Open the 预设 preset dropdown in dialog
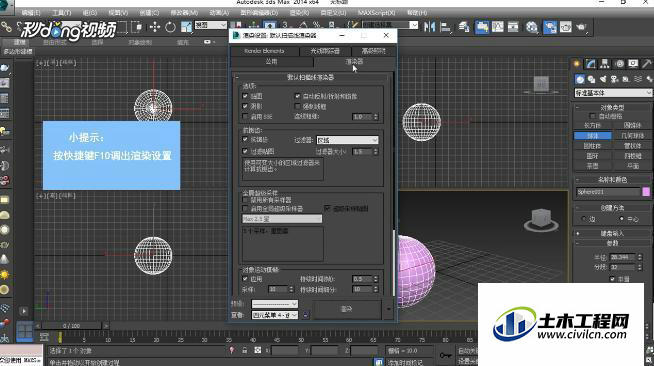 tap(275, 304)
